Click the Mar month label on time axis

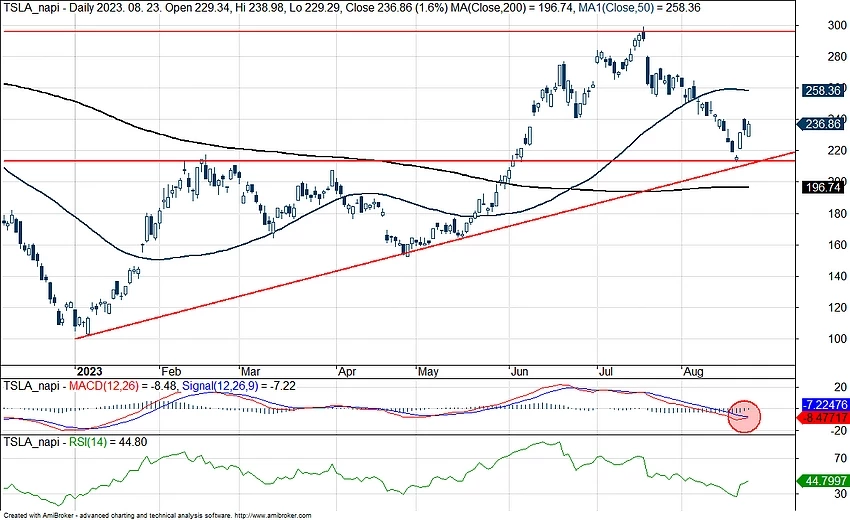250,371
